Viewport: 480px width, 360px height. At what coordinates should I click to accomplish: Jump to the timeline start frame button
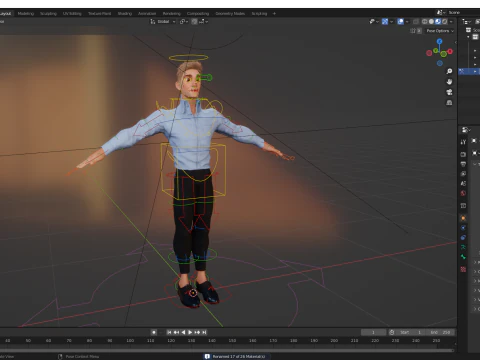[x=169, y=332]
